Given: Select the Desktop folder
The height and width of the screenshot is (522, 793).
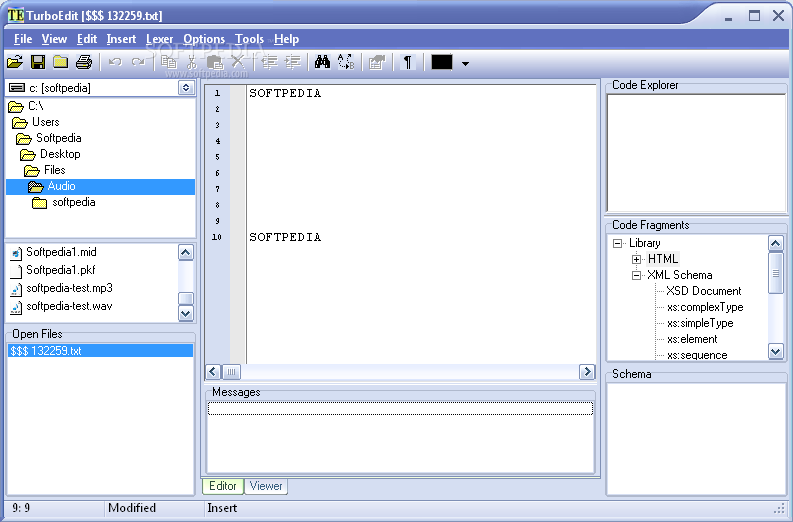Looking at the screenshot, I should pos(60,154).
